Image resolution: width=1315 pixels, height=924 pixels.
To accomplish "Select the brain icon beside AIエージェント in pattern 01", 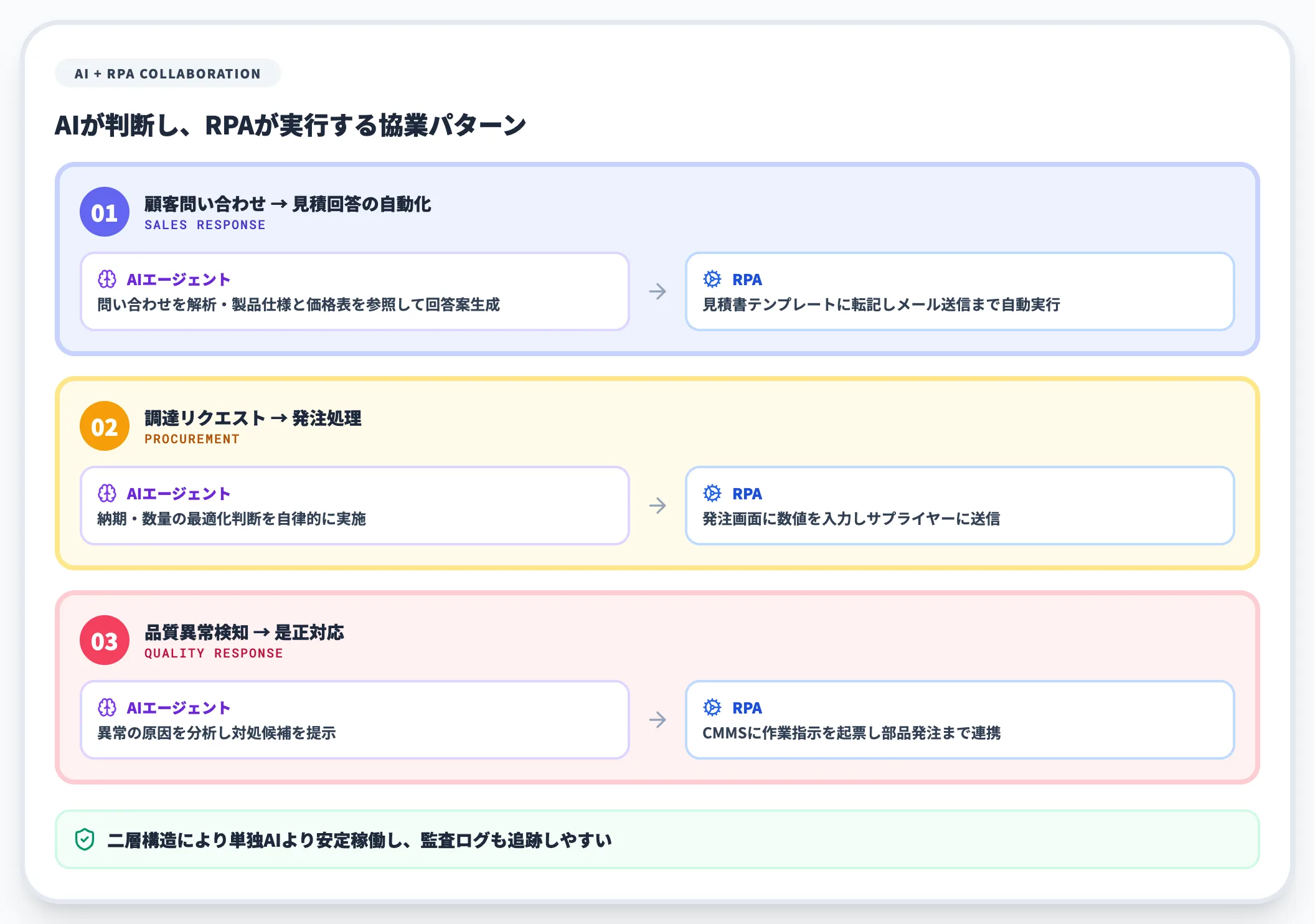I will (x=107, y=279).
